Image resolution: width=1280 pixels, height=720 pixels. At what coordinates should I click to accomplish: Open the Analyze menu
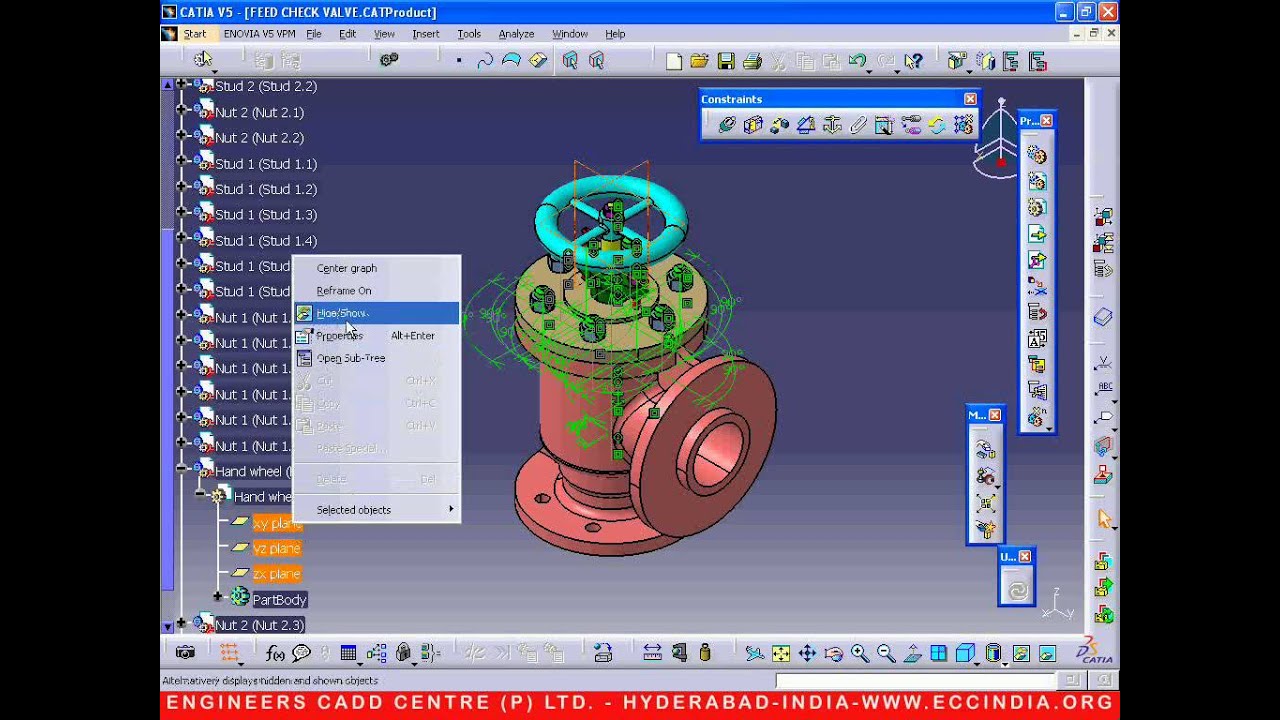(x=517, y=34)
